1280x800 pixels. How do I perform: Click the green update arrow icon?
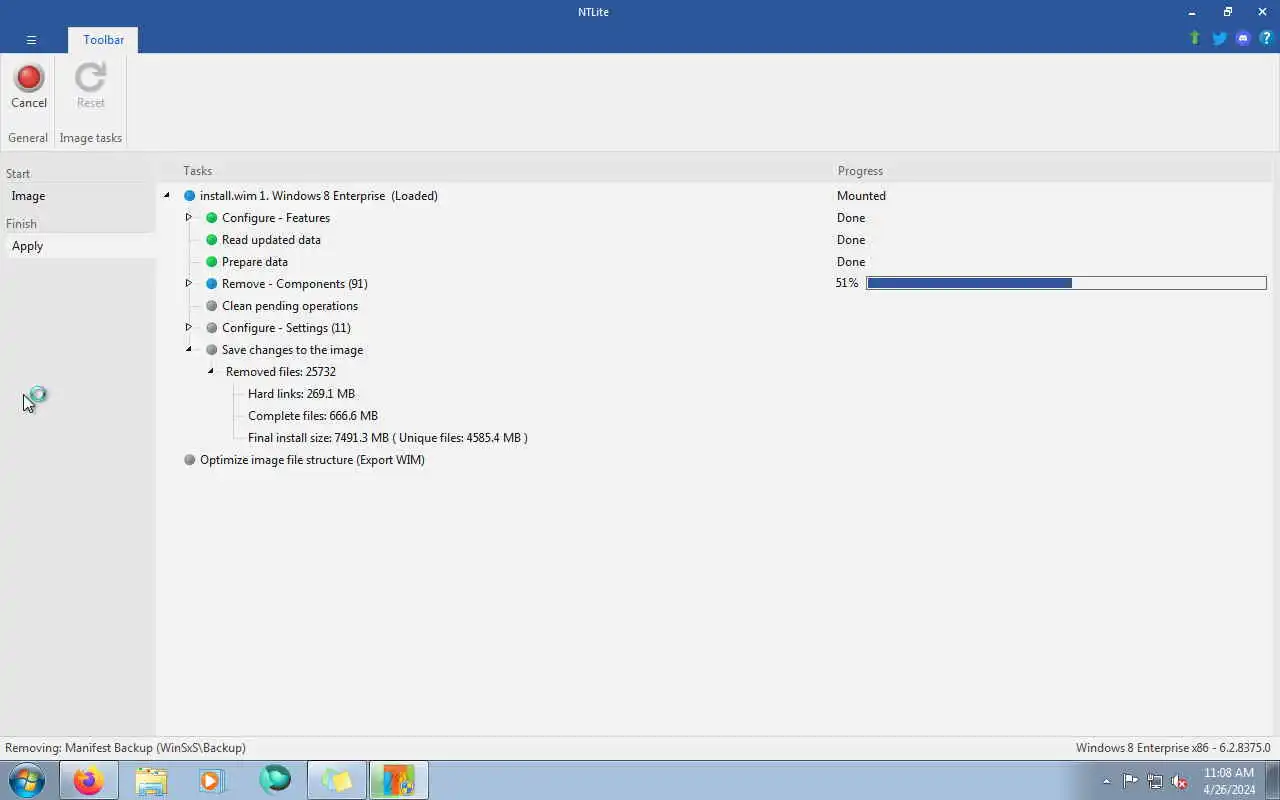1194,38
